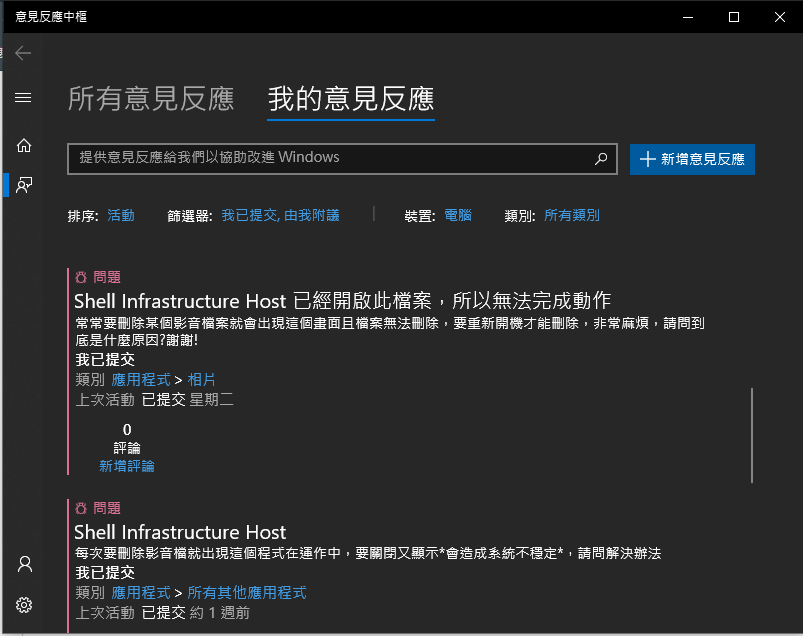Image resolution: width=803 pixels, height=636 pixels.
Task: Click the bug icon on first feedback
Action: tap(81, 278)
